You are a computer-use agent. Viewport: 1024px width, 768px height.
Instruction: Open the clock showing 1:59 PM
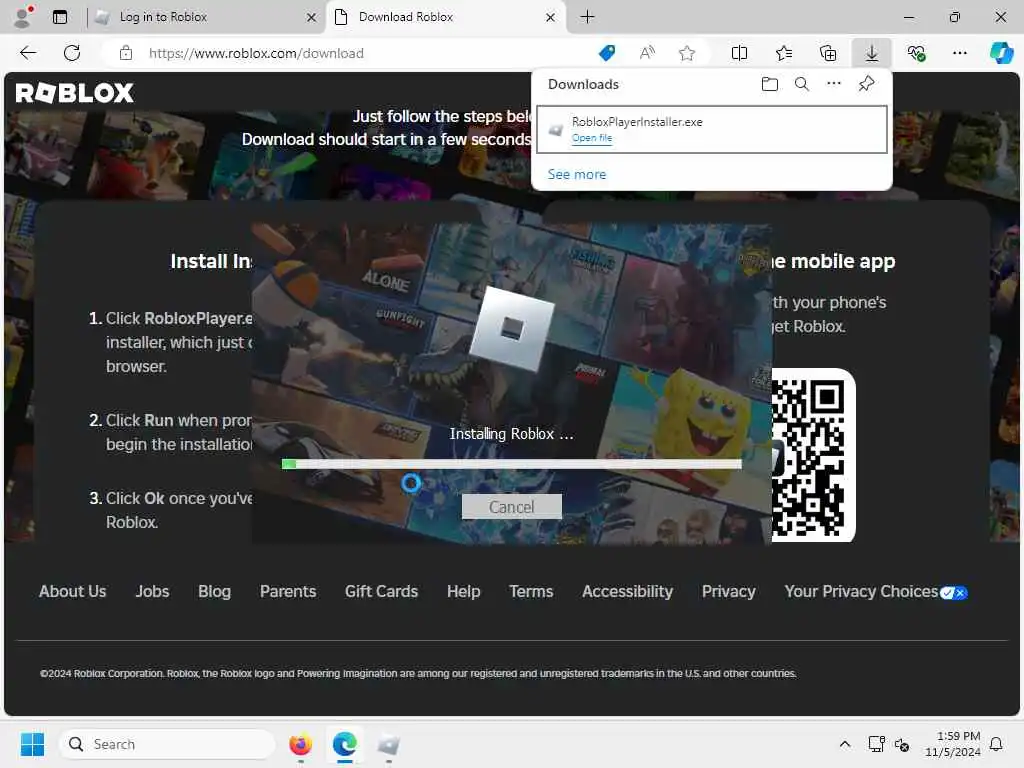click(x=953, y=744)
